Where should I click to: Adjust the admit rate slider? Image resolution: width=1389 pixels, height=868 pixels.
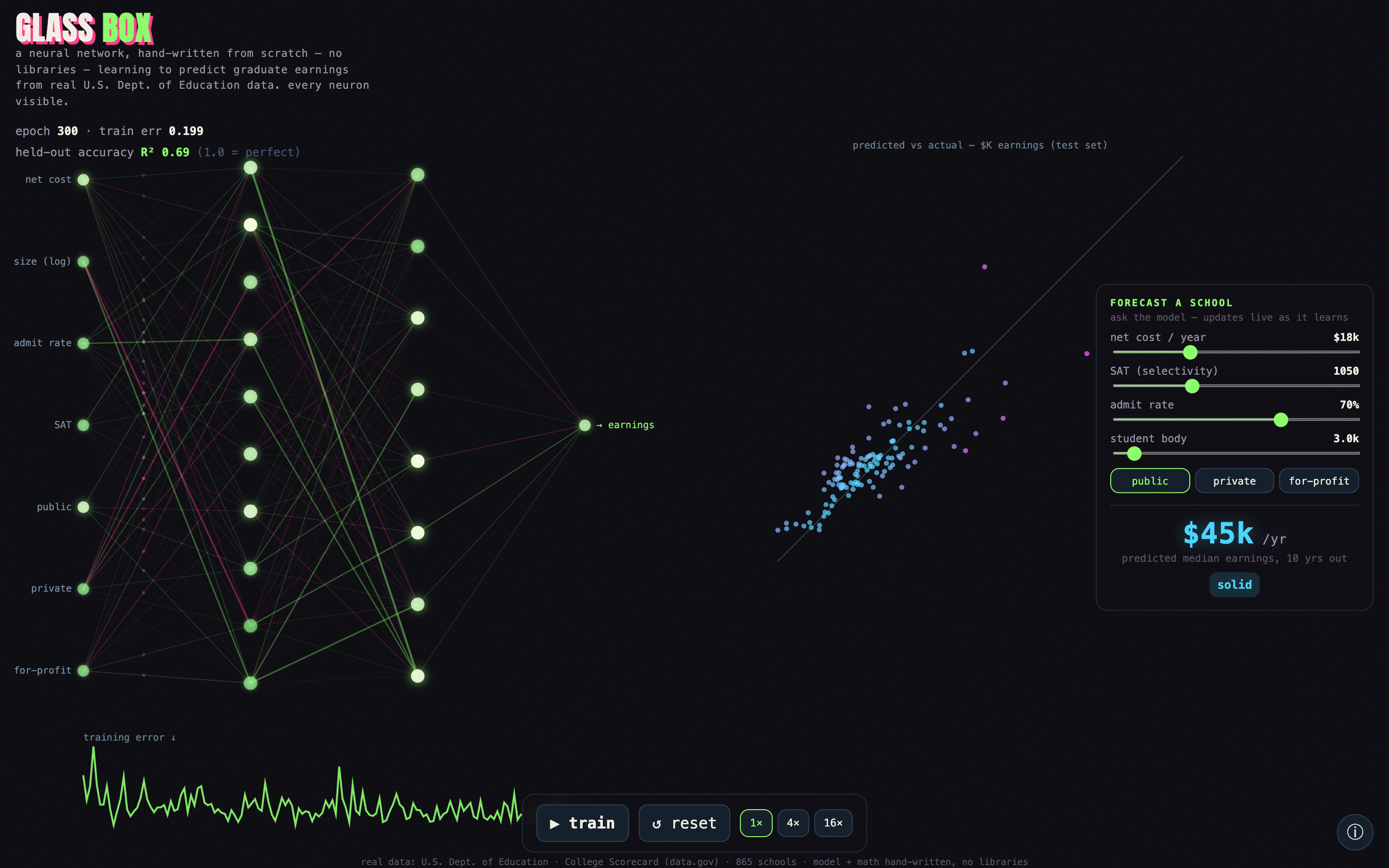coord(1236,420)
